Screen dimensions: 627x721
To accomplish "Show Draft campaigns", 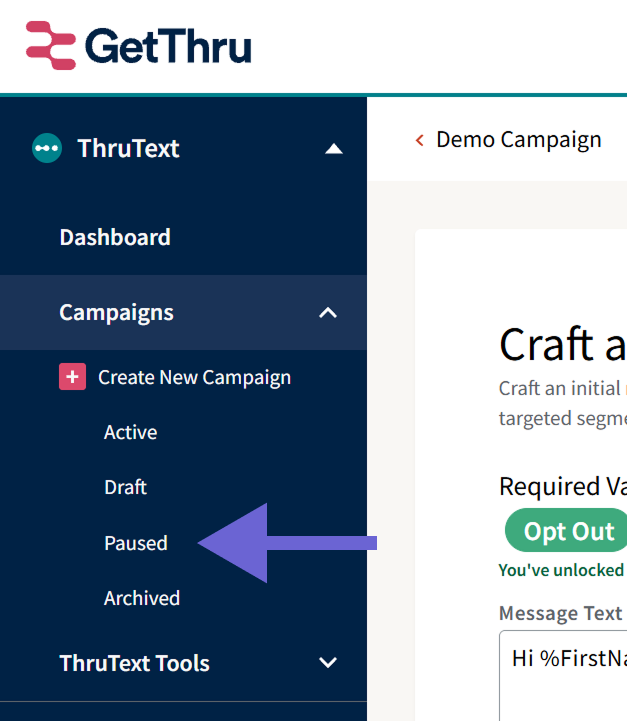I will (125, 487).
